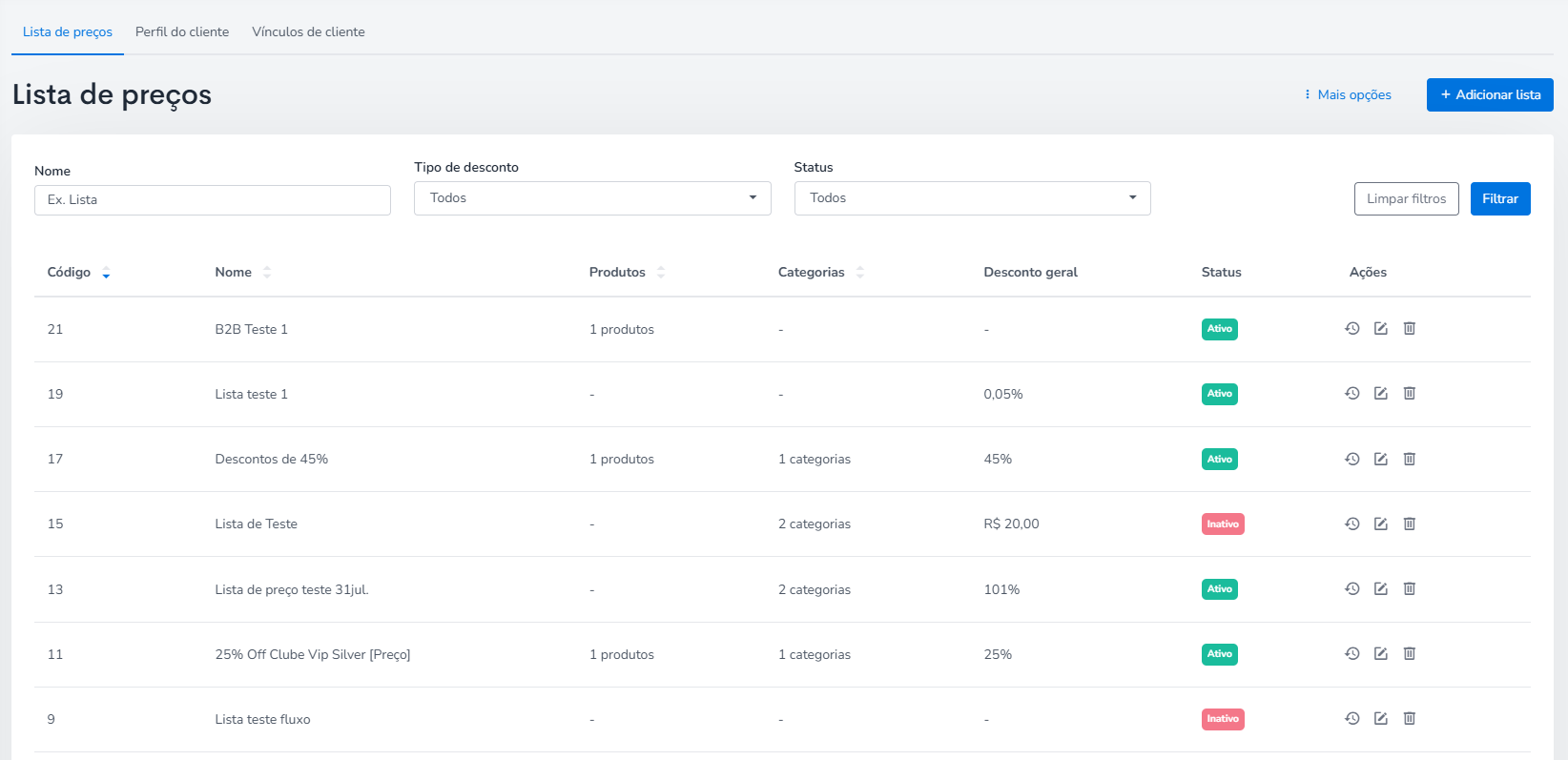Click the discount value "45%"

[x=998, y=459]
